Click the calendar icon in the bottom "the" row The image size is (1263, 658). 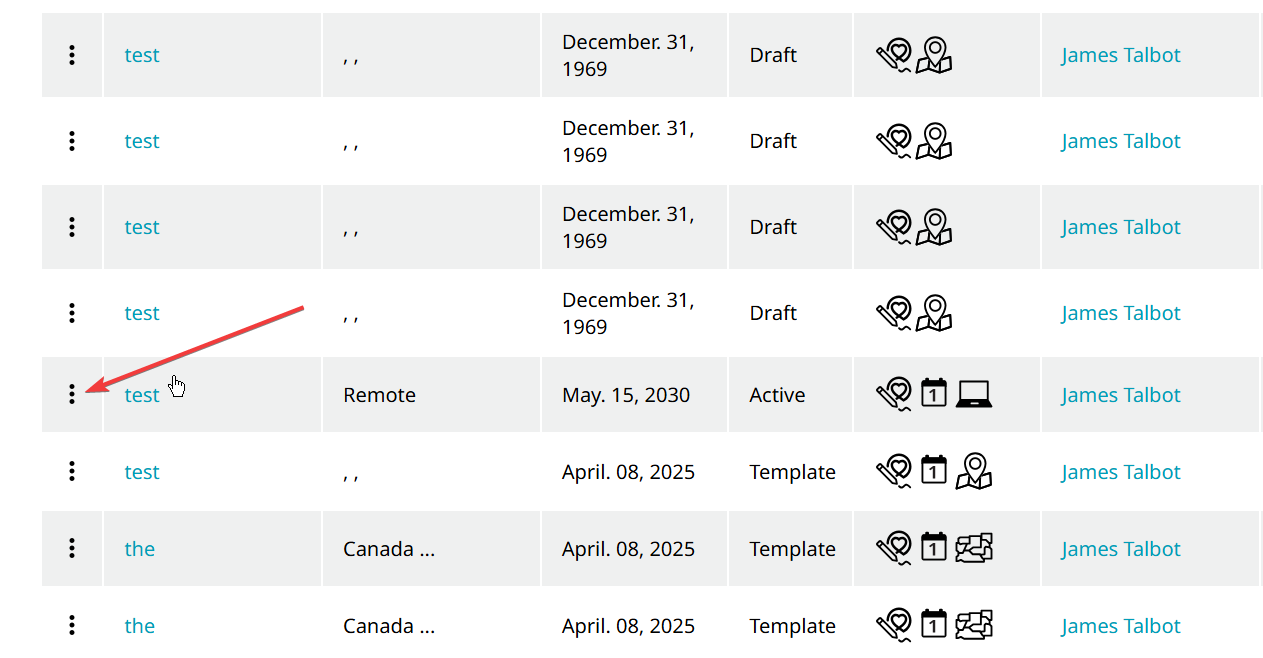(x=933, y=624)
